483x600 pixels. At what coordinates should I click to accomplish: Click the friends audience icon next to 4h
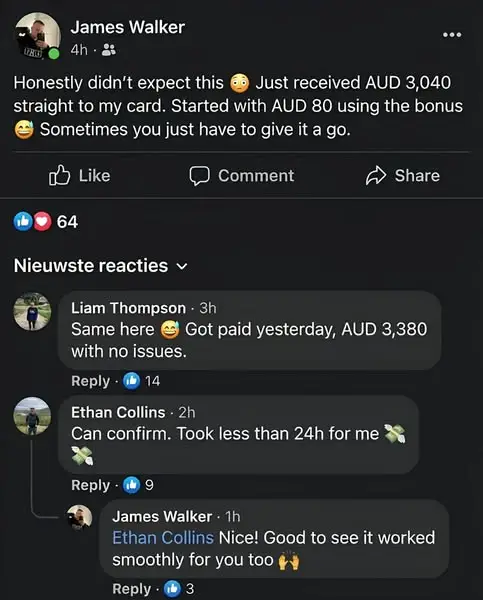(109, 50)
